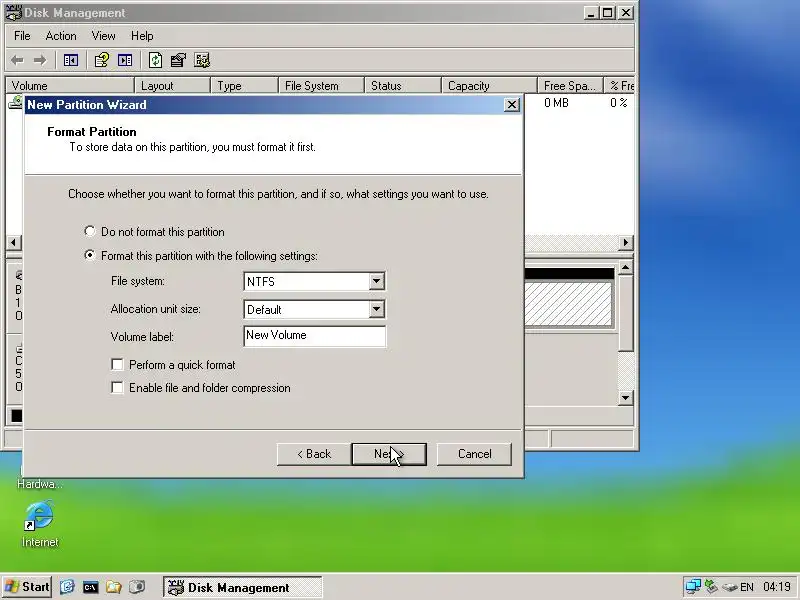800x600 pixels.
Task: Open the Internet desktop shortcut
Action: tap(40, 524)
